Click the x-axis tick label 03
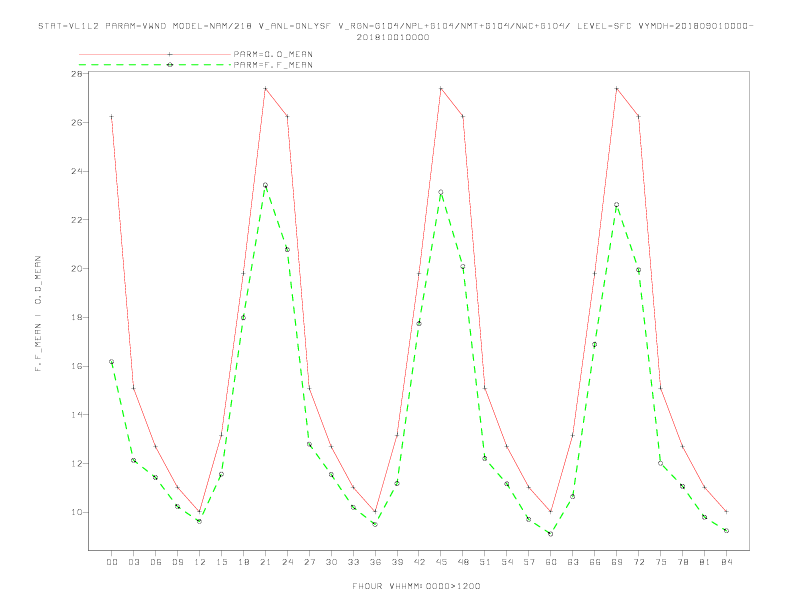Screen dimensions: 792x612 point(133,562)
